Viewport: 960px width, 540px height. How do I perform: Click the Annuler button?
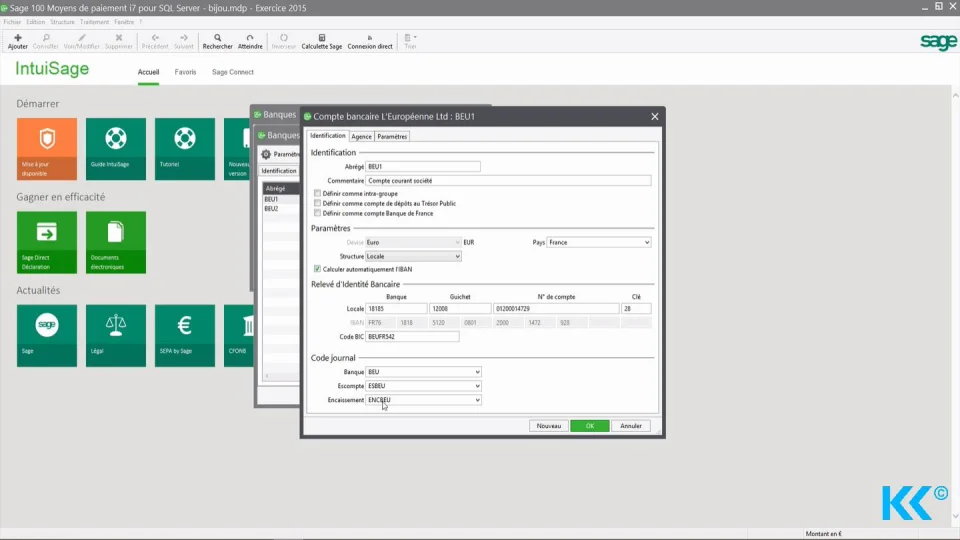631,426
